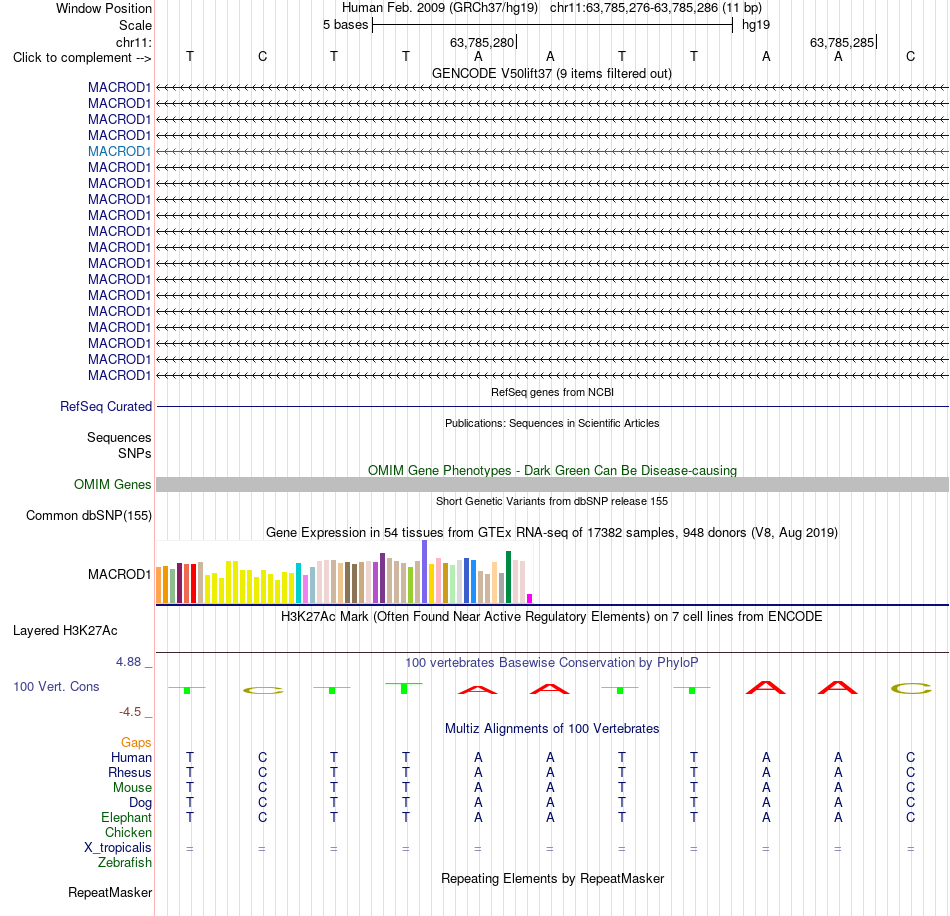
Task: Click the "Zebrafish" alignment row label
Action: pyautogui.click(x=125, y=862)
